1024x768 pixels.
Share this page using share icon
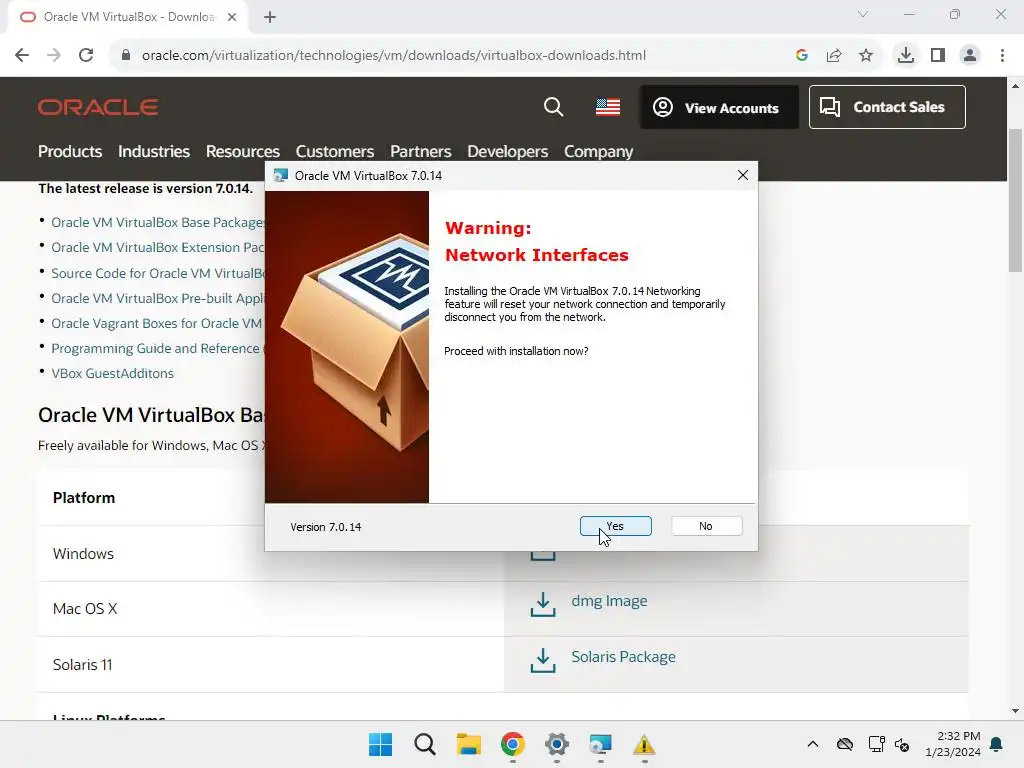coord(834,55)
